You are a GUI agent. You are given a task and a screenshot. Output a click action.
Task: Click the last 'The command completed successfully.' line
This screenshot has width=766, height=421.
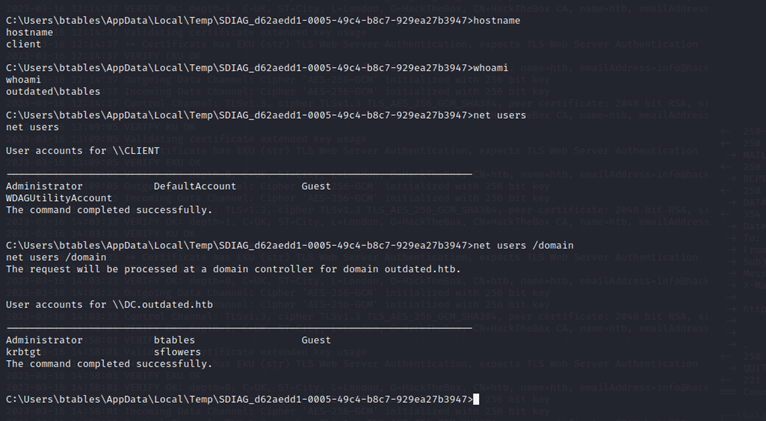pyautogui.click(x=109, y=363)
